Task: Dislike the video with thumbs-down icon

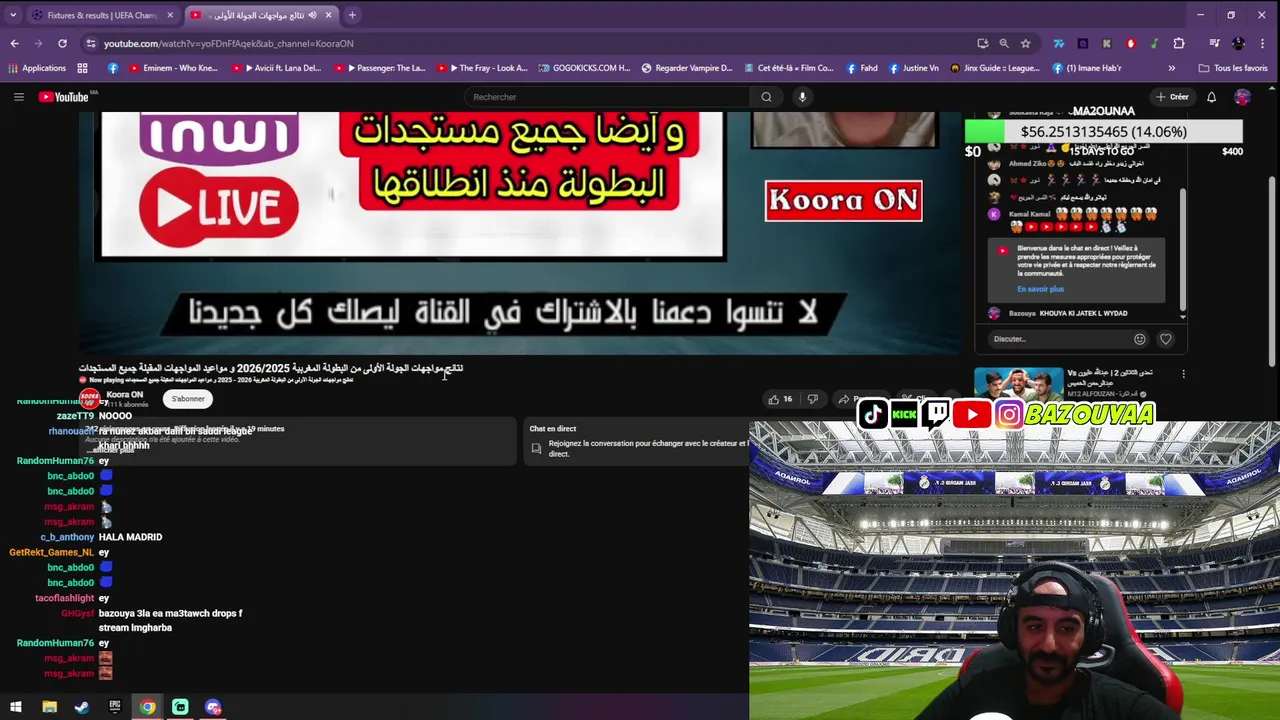Action: (x=812, y=399)
